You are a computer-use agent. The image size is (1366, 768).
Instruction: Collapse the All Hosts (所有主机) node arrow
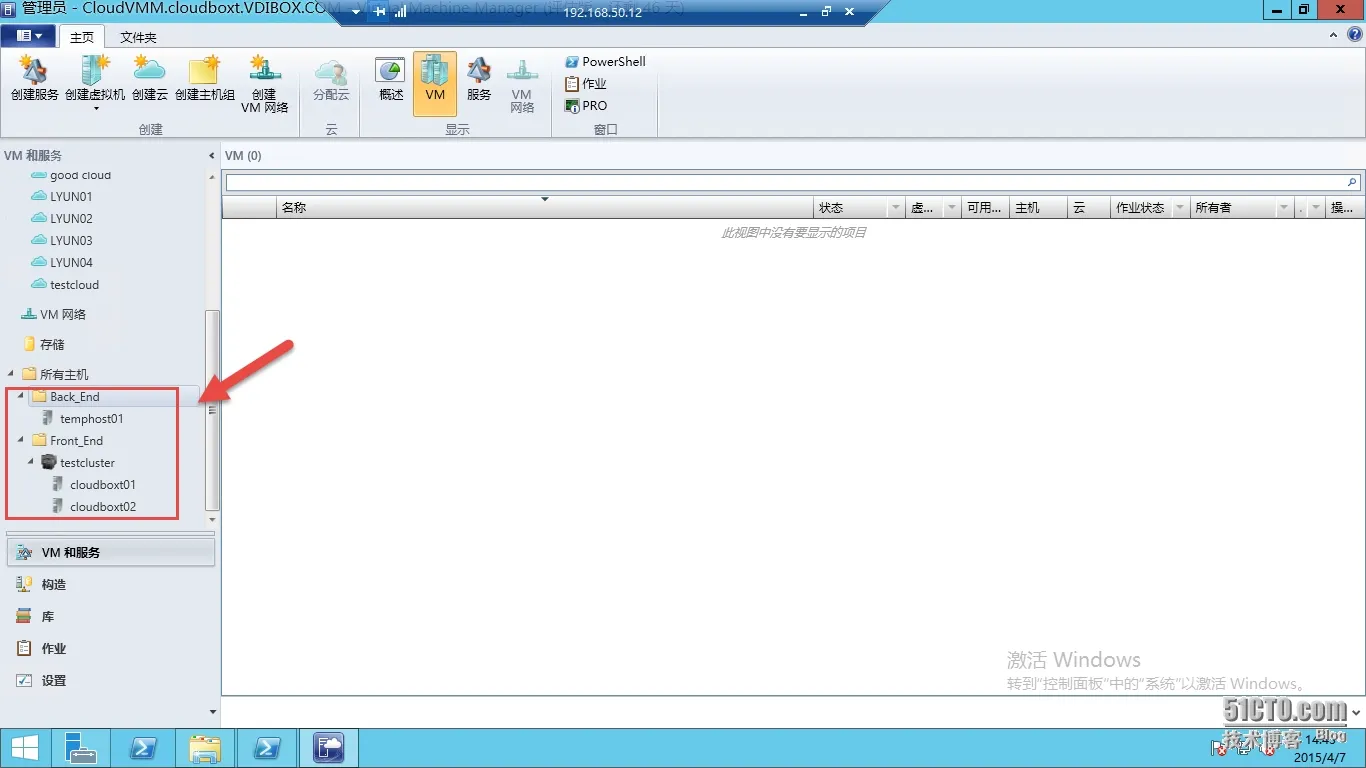(x=11, y=374)
